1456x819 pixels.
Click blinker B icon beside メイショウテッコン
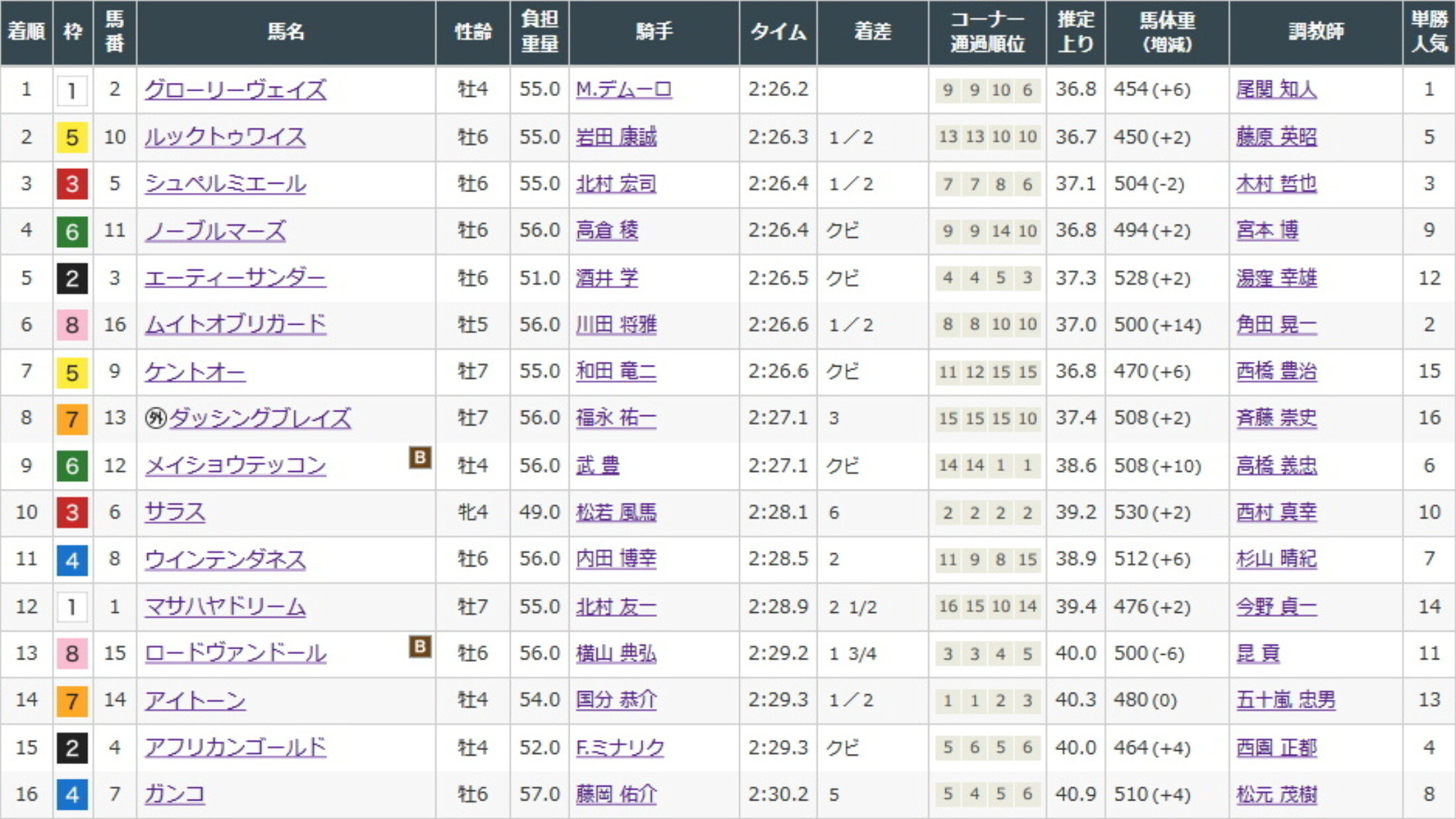pyautogui.click(x=420, y=457)
